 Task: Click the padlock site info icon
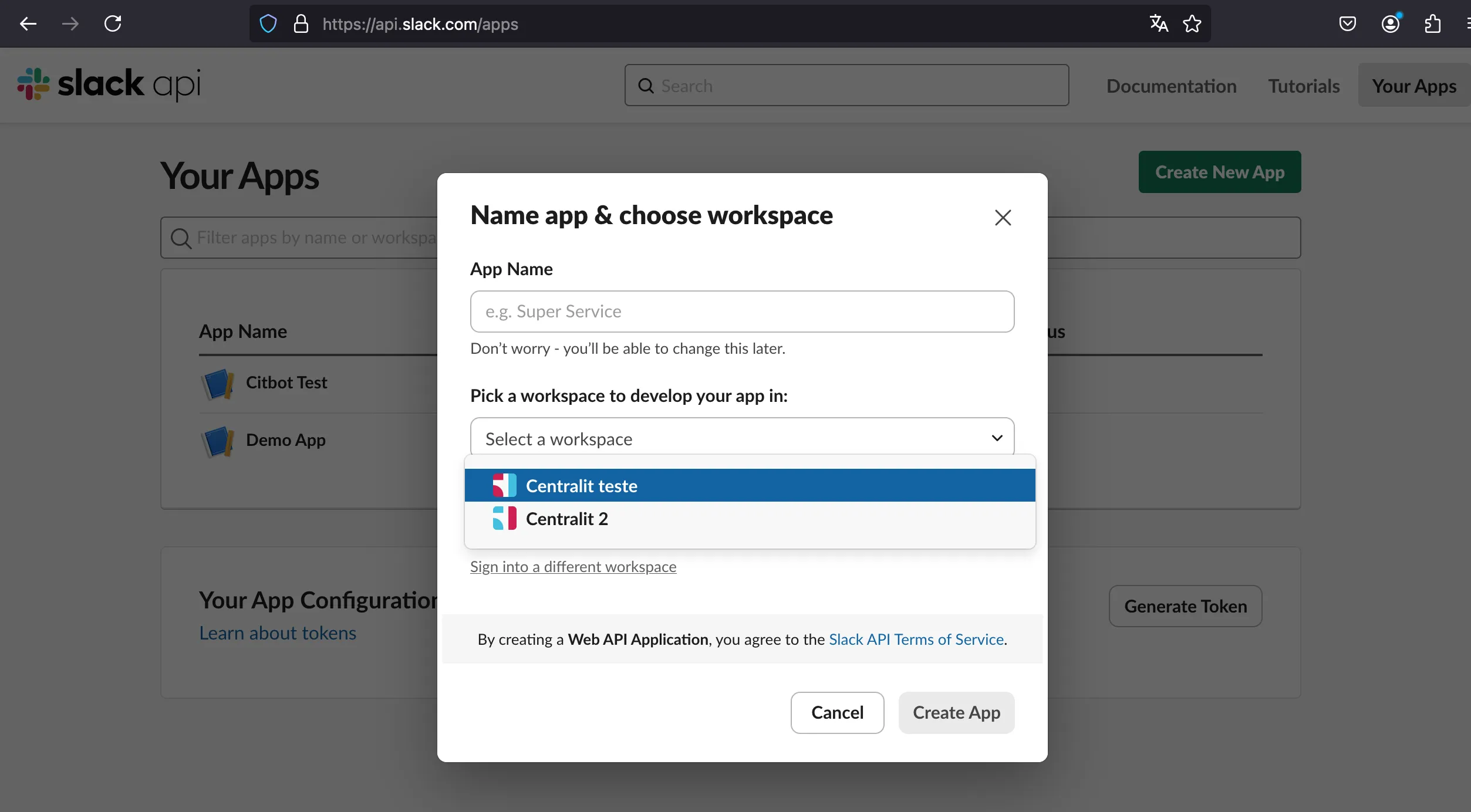[301, 24]
